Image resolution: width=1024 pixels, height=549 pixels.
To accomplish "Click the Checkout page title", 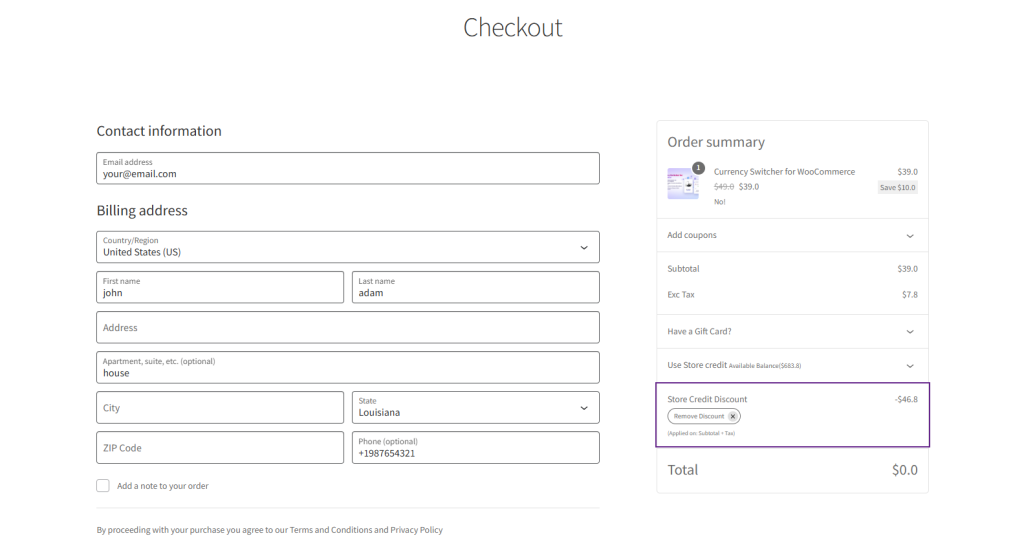I will pos(513,27).
